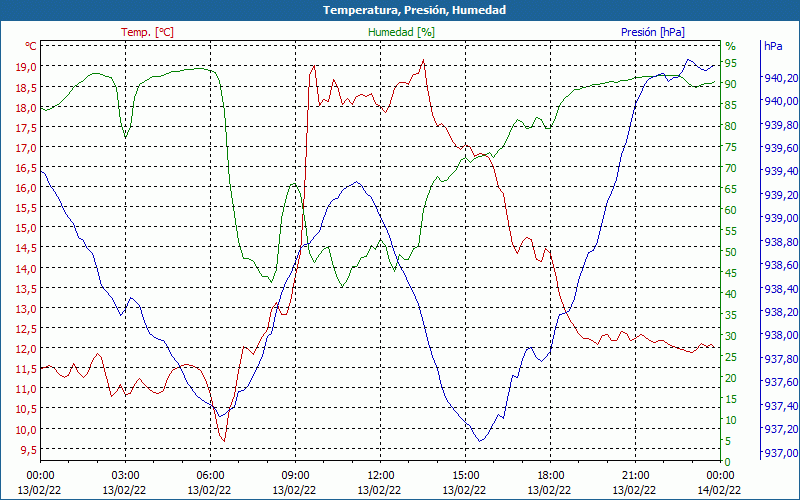800x500 pixels.
Task: Select the green Humedad [%] legend label
Action: (402, 32)
